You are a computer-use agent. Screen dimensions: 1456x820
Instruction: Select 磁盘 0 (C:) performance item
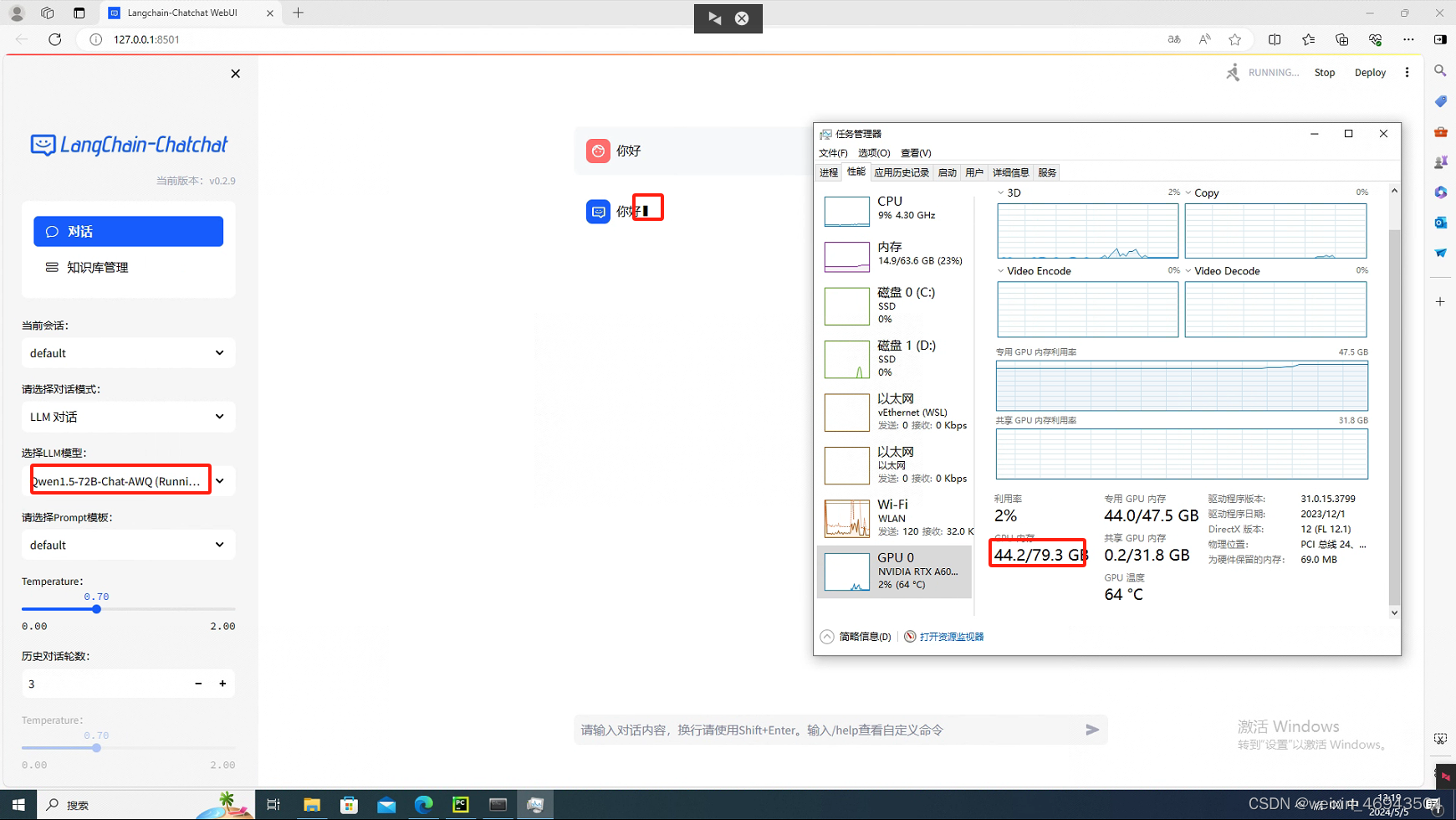(x=895, y=305)
